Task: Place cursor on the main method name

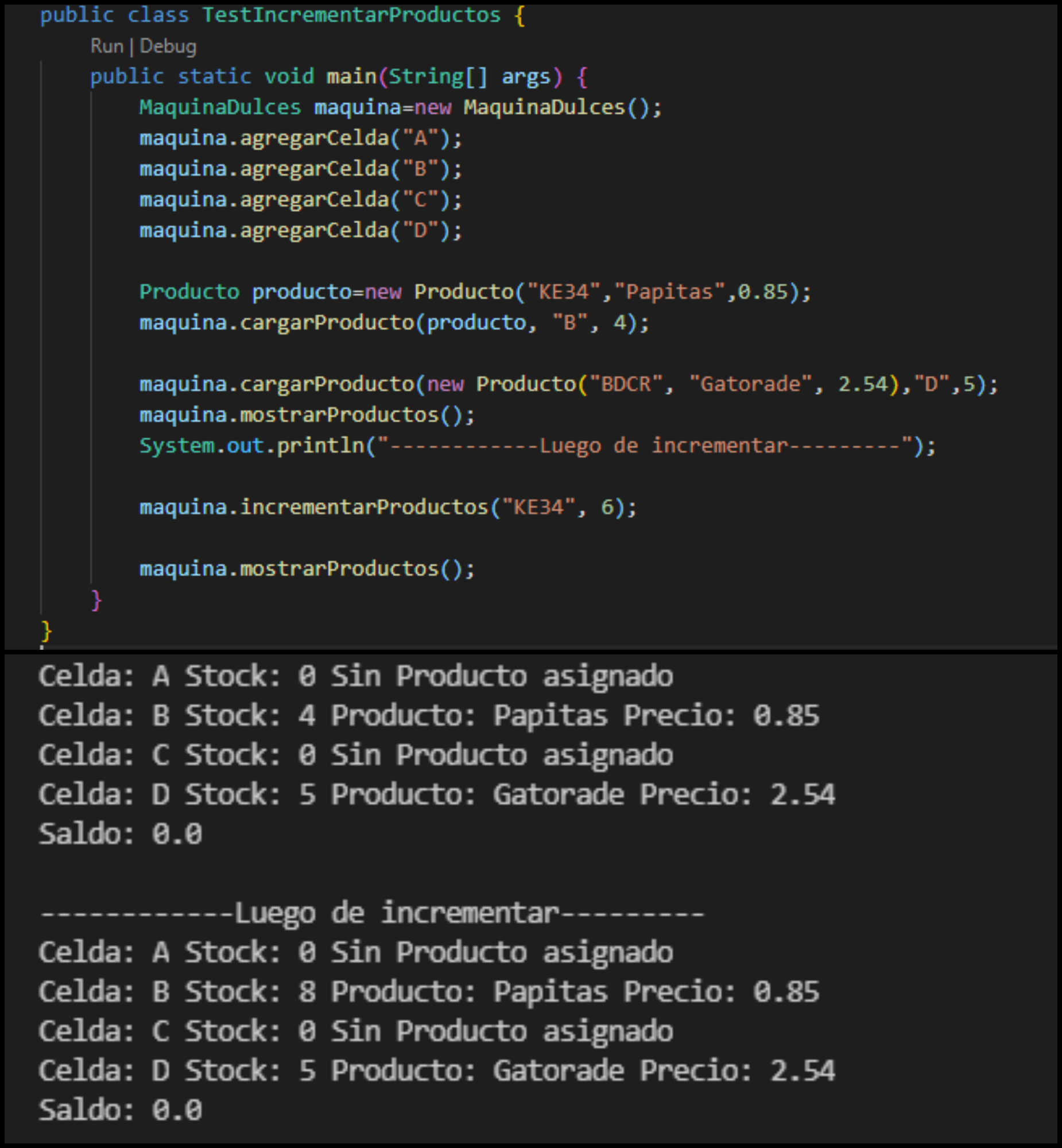Action: click(351, 76)
